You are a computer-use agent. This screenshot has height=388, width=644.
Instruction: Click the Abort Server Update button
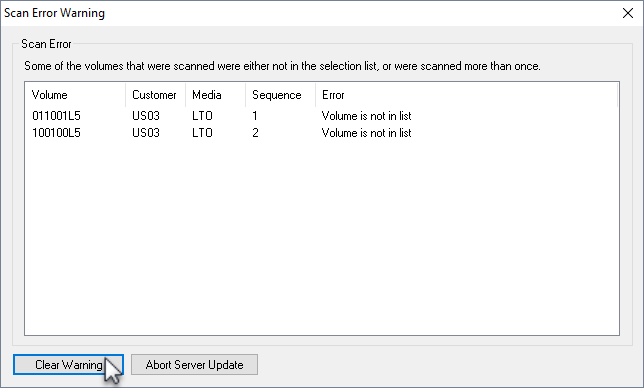point(194,365)
